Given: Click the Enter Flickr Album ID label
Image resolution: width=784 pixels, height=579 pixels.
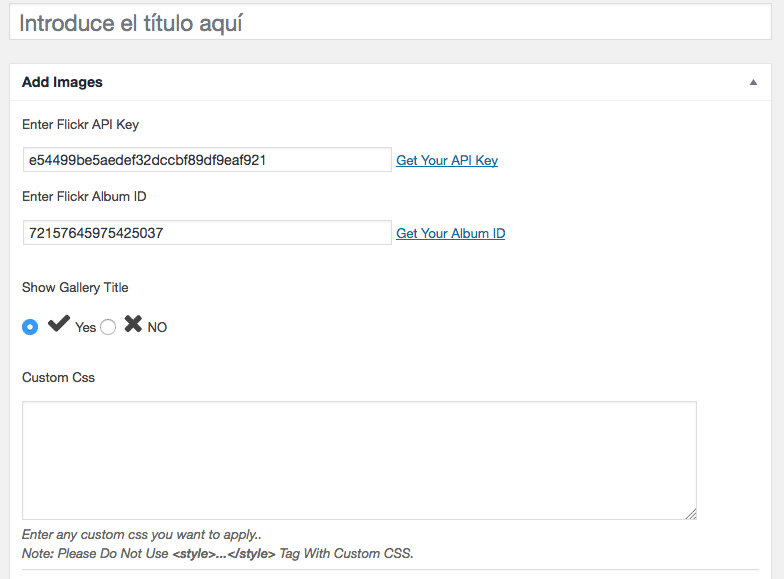Looking at the screenshot, I should (x=84, y=196).
